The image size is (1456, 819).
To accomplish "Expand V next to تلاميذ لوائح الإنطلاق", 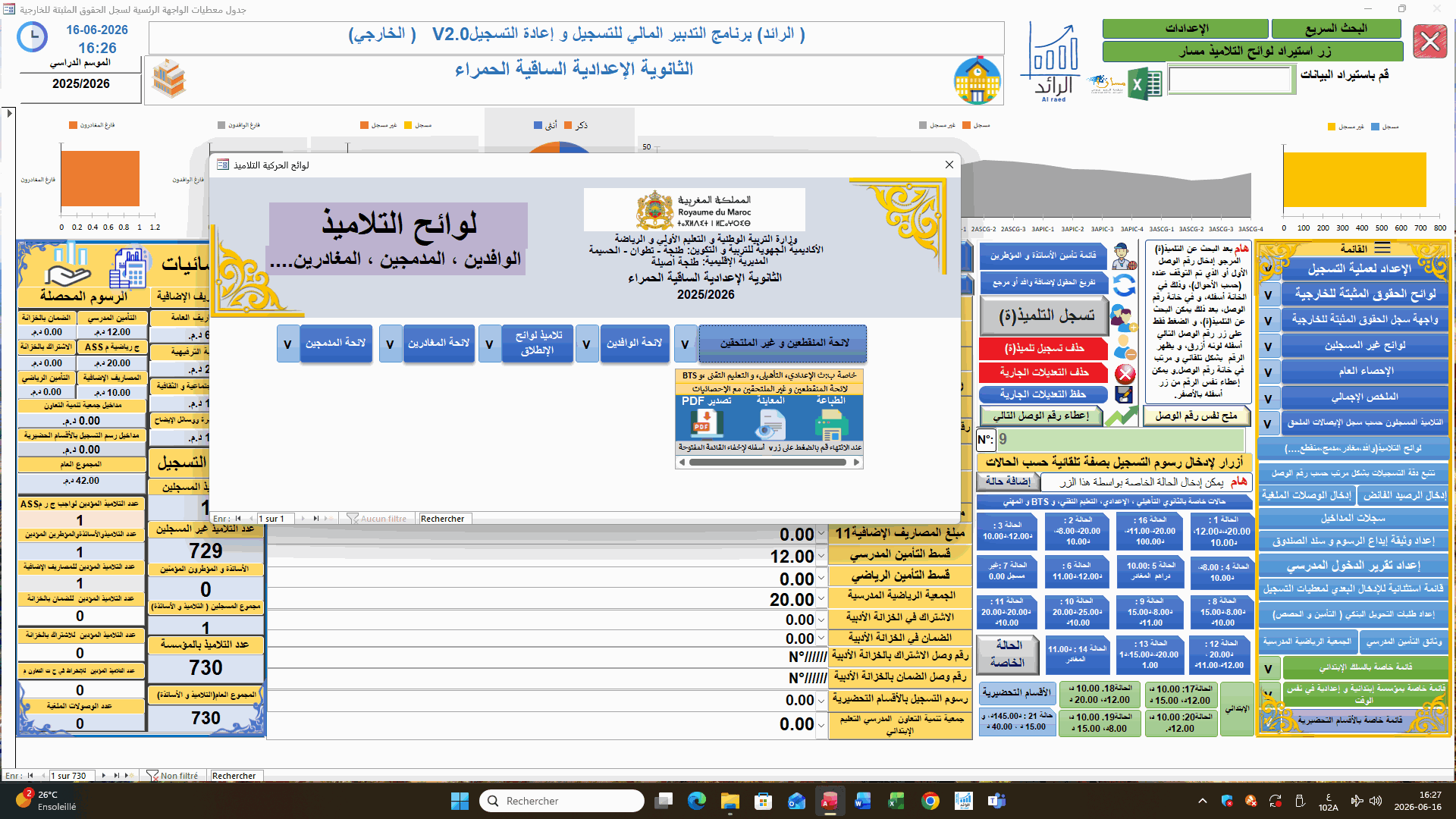I will click(489, 344).
